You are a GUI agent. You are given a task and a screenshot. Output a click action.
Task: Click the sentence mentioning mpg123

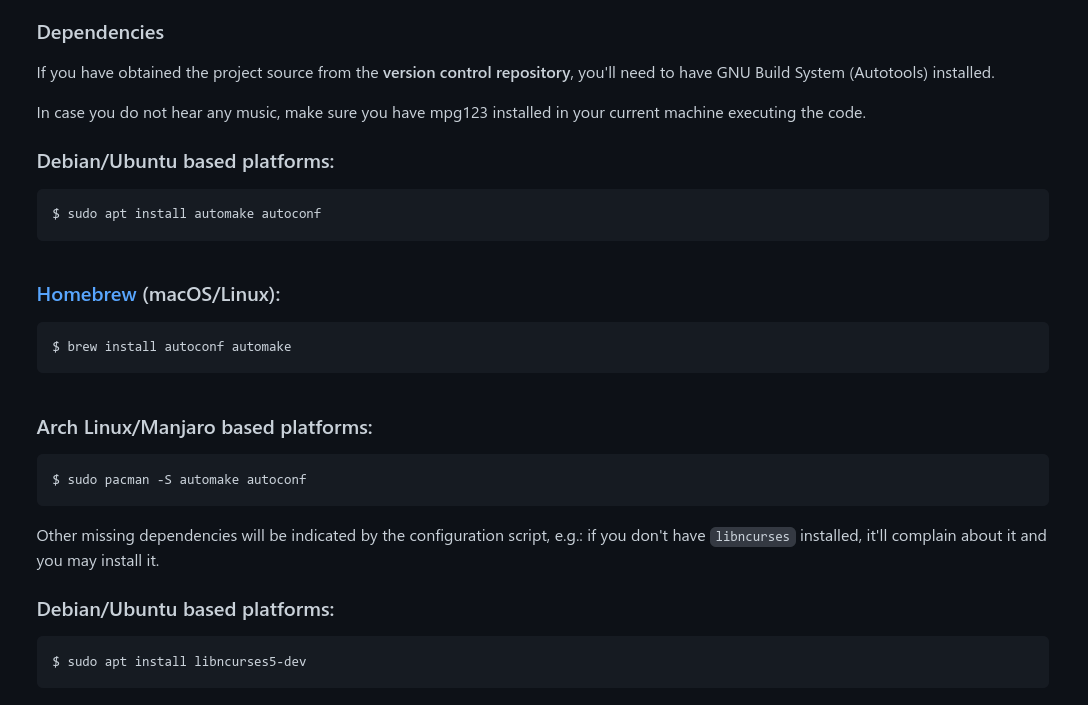point(451,112)
